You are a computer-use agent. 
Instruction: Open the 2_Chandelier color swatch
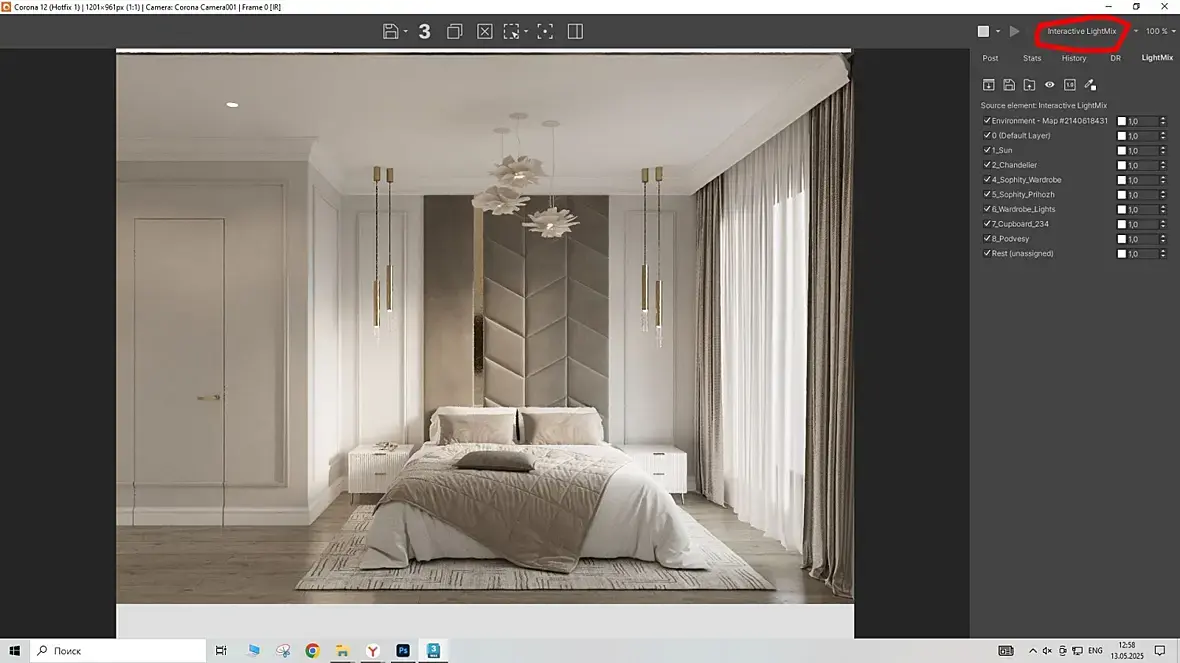pos(1121,166)
